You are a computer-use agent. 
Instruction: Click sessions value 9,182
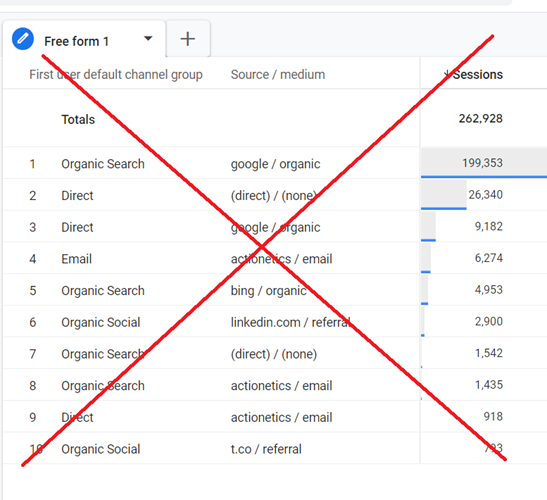[x=488, y=226]
